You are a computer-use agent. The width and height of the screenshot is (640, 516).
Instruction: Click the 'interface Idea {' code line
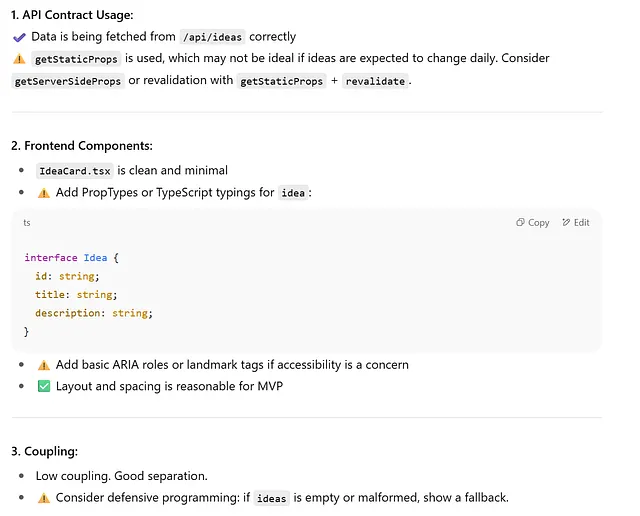[72, 258]
